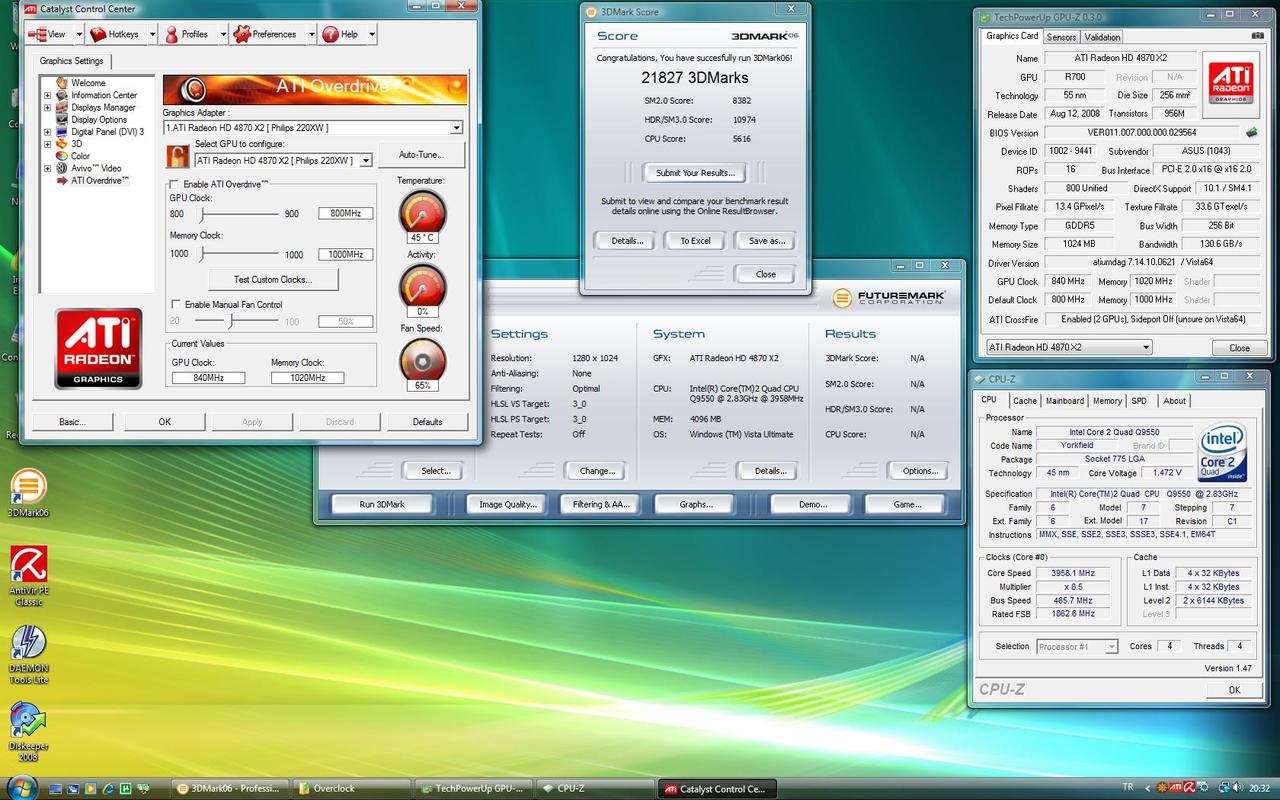
Task: Open the Graphics Adapter dropdown
Action: click(x=457, y=128)
